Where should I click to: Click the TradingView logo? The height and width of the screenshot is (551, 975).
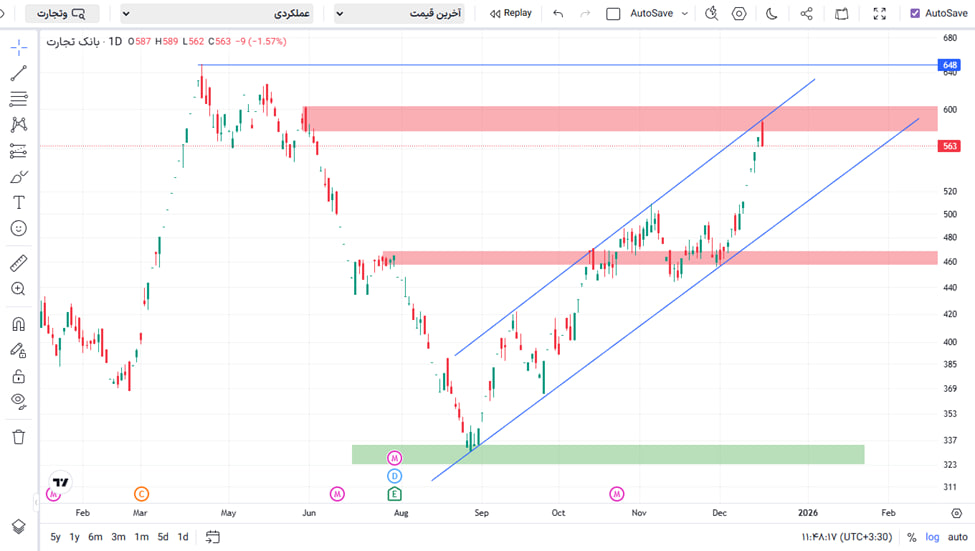(x=60, y=482)
